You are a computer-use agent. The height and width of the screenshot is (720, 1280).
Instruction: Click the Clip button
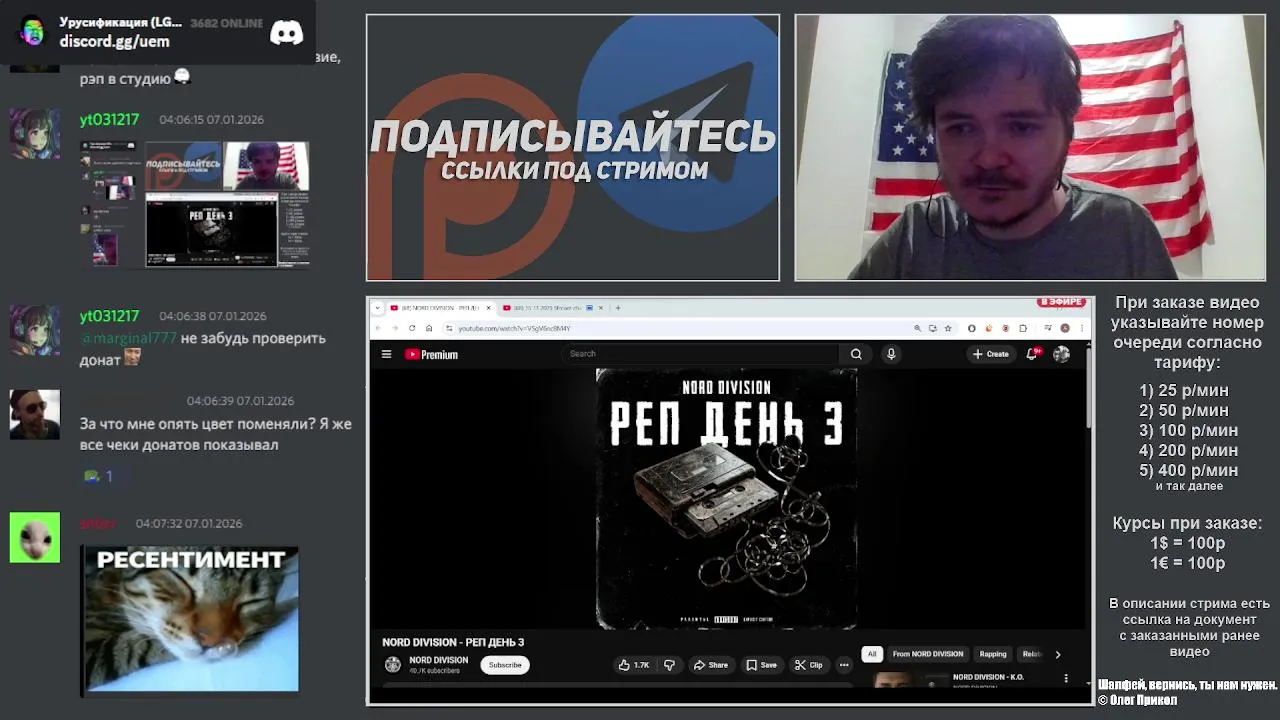click(808, 665)
